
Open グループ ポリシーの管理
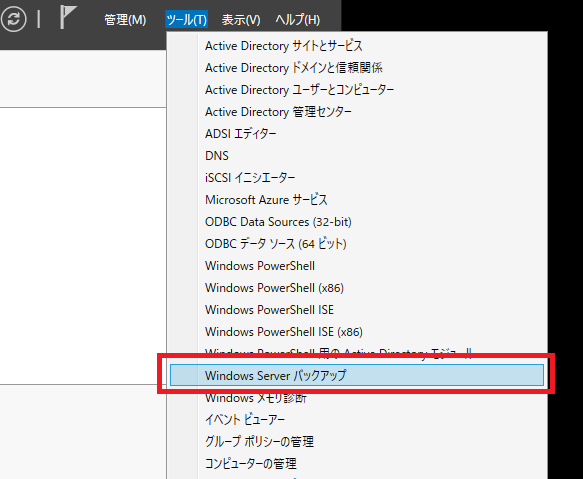[x=357, y=441]
